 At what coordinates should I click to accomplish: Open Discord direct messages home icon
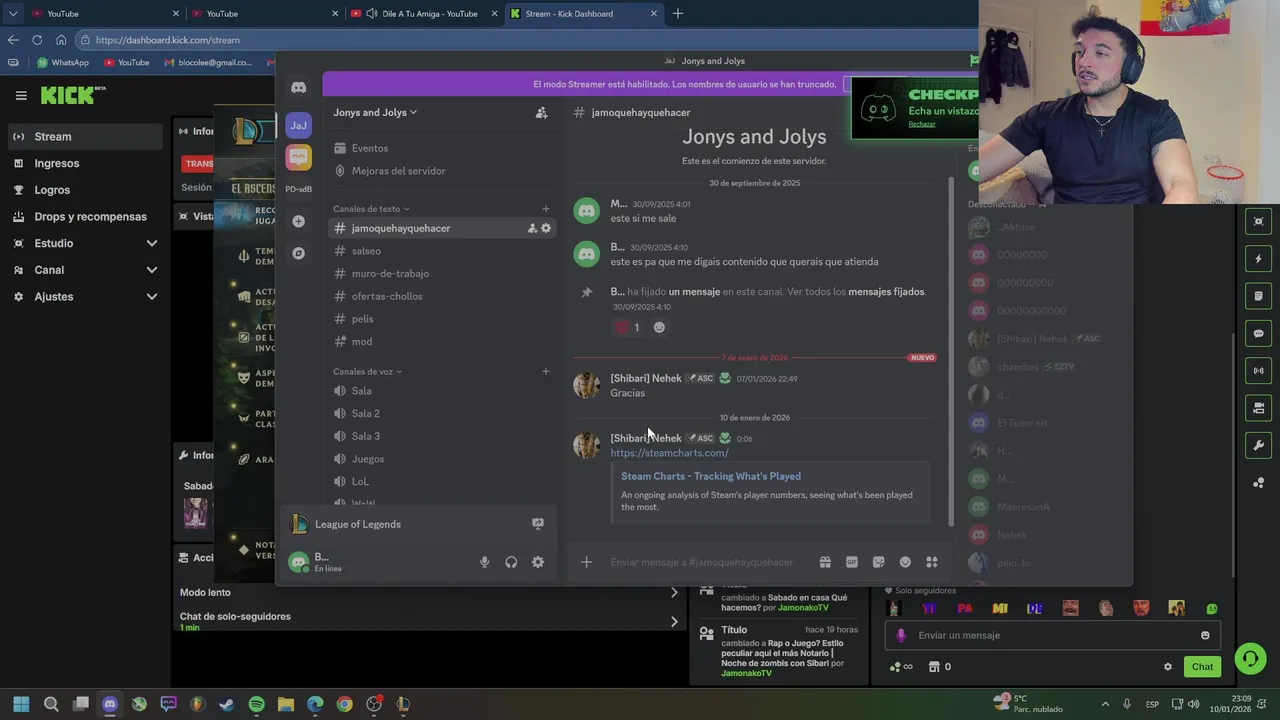pyautogui.click(x=298, y=88)
